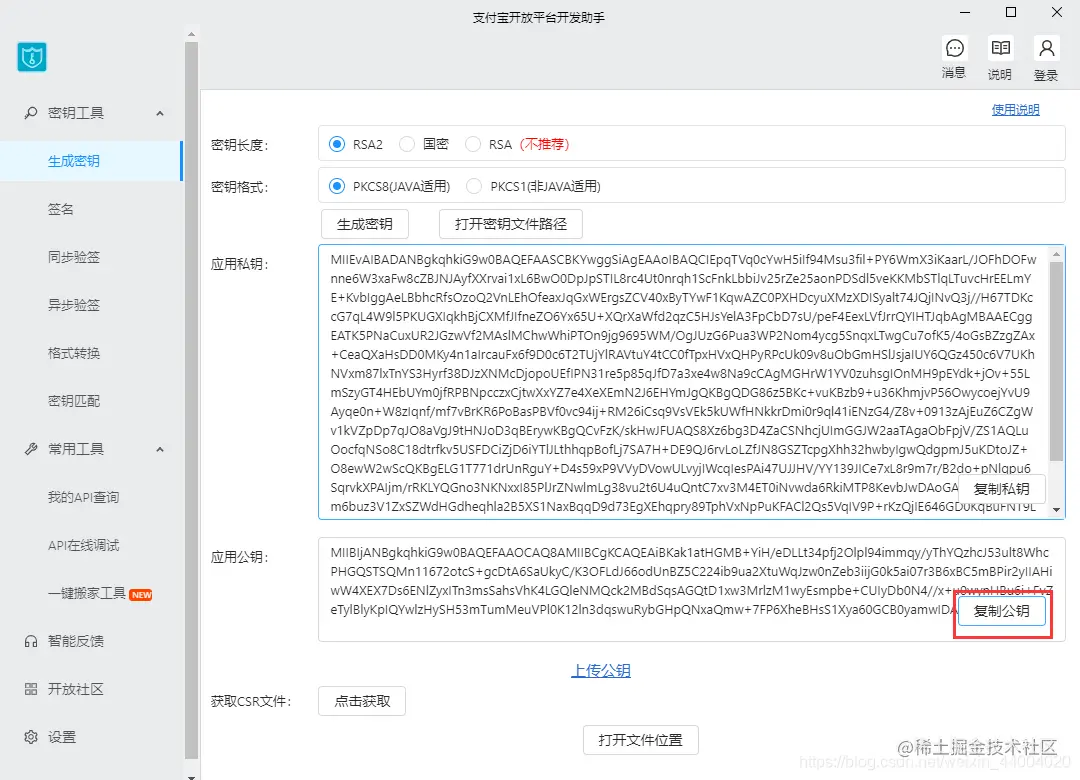The width and height of the screenshot is (1080, 780).
Task: Click the private key scrollbar down arrow
Action: (x=1057, y=510)
